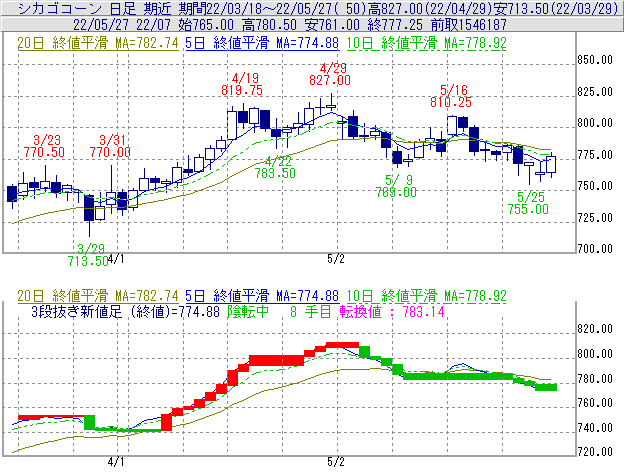
Task: Click the 5/2 date marker under the line-break chart
Action: (336, 462)
